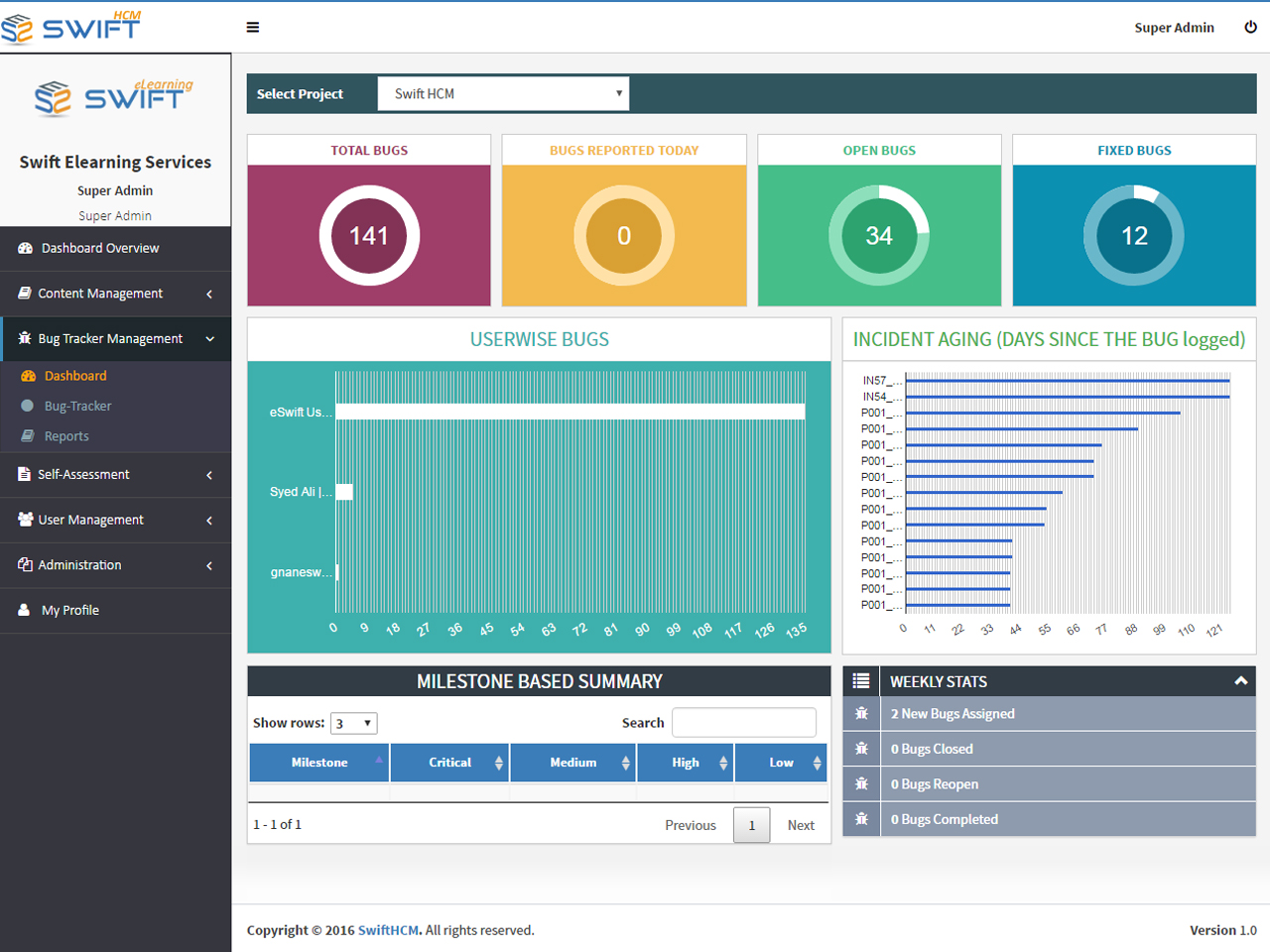Toggle the hamburger sidebar menu icon

(253, 28)
